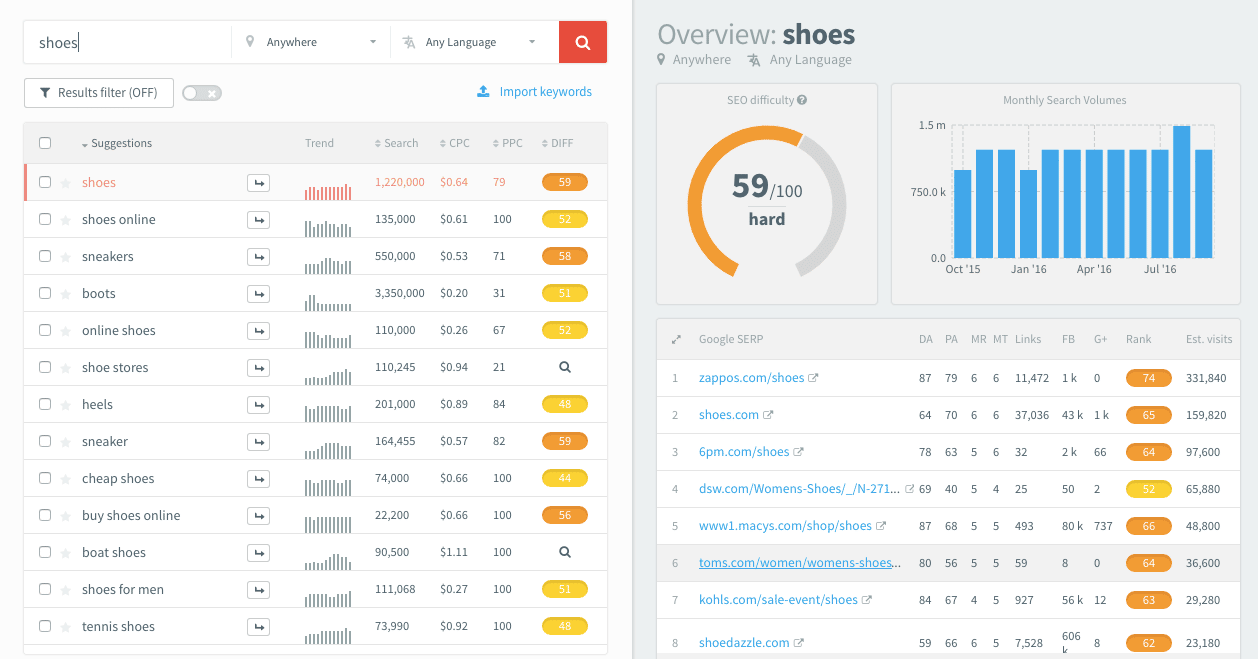Click magnifier to check boat shoes difficulty
The width and height of the screenshot is (1258, 659).
pos(565,552)
